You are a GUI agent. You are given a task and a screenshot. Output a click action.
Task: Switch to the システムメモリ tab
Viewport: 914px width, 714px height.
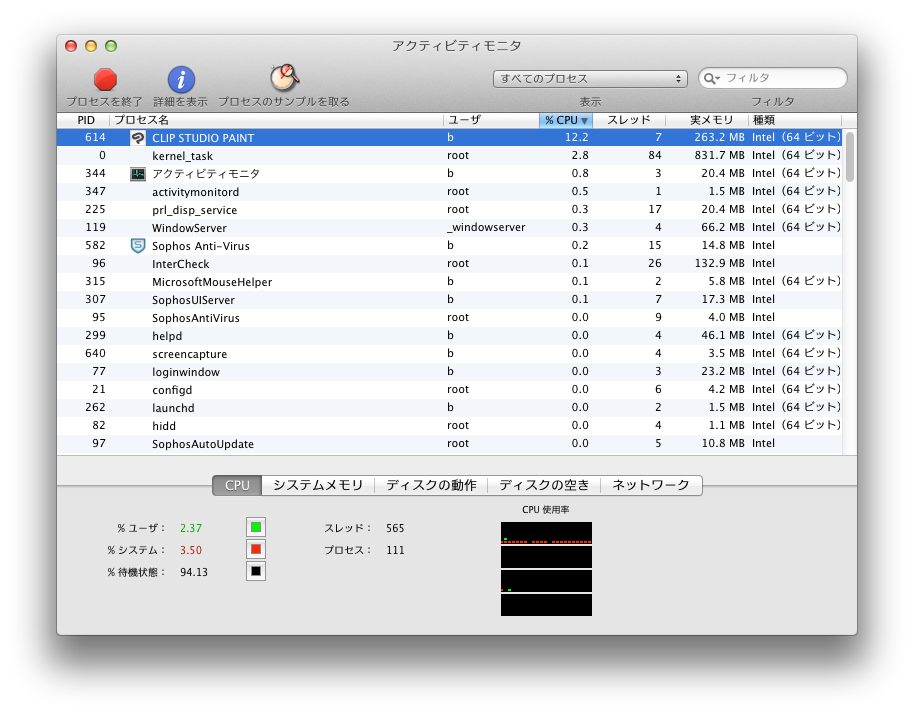click(318, 485)
